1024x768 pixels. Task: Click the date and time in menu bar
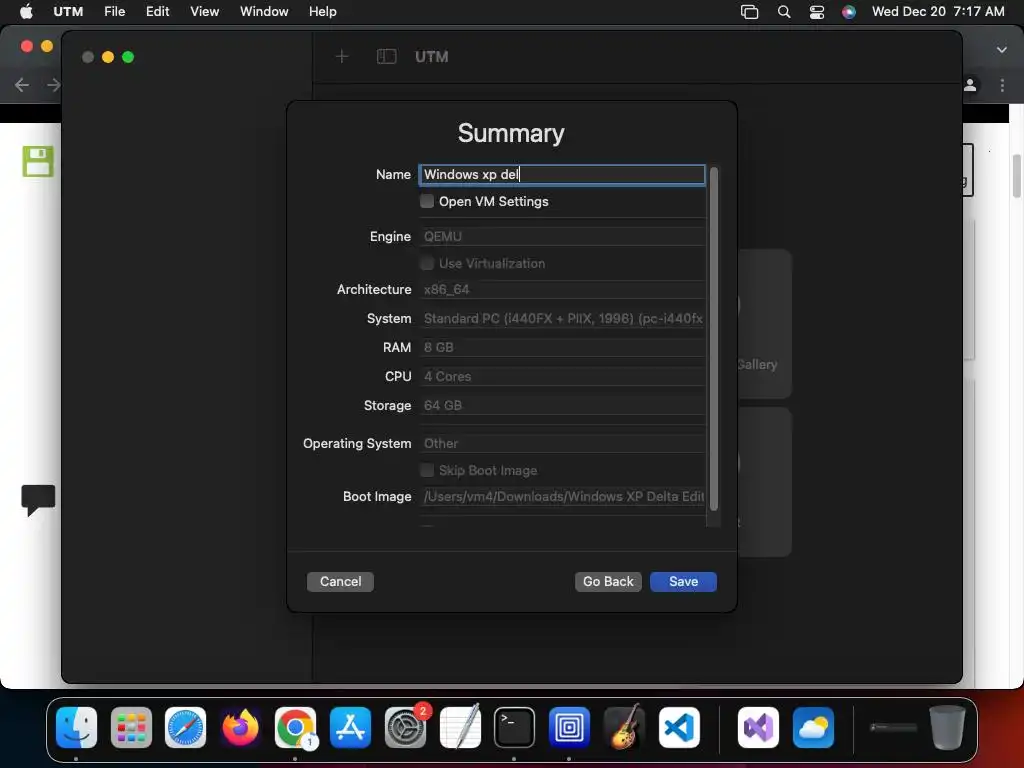pyautogui.click(x=938, y=12)
